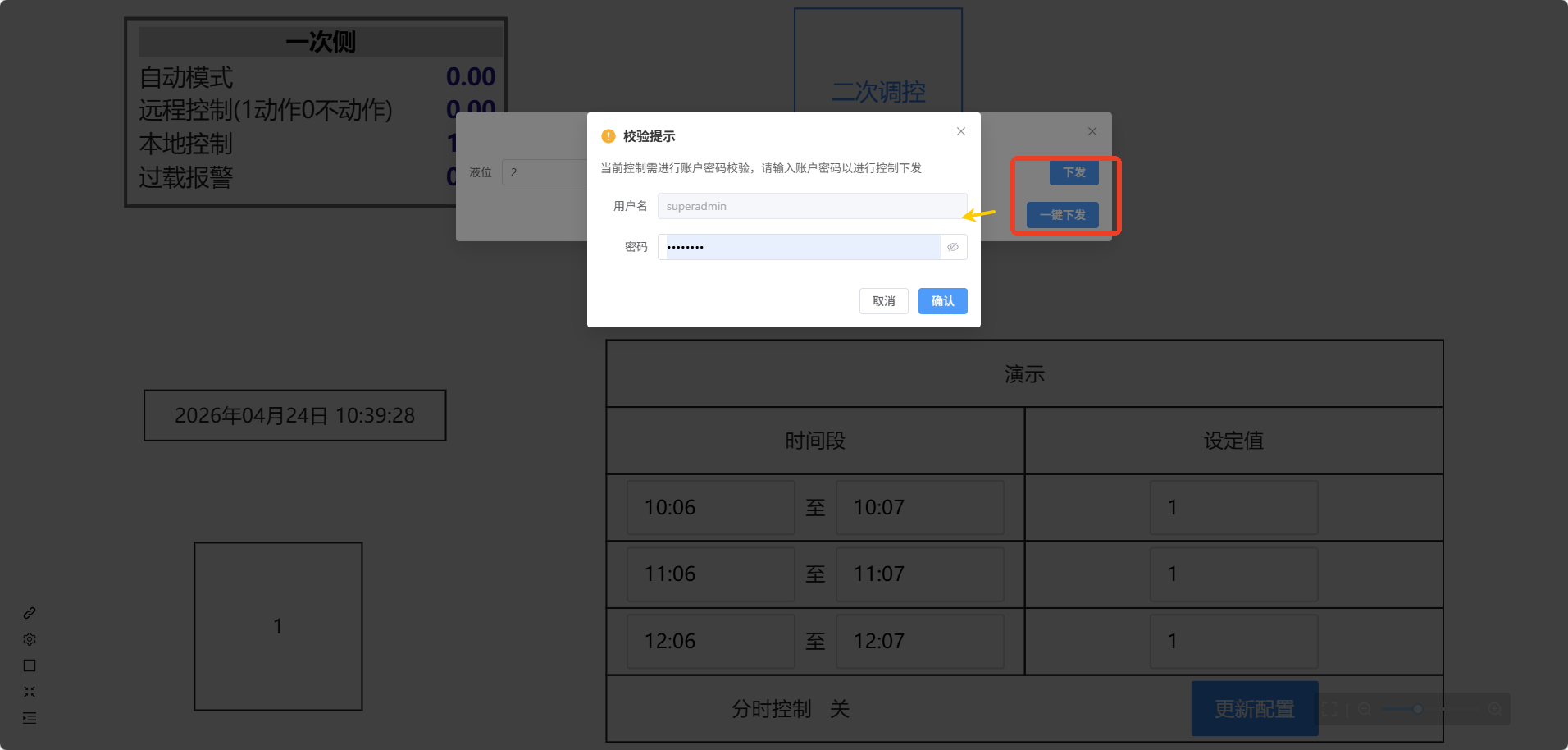The image size is (1568, 750).
Task: Click 设定值 field in the 10:06 row
Action: [x=1234, y=508]
